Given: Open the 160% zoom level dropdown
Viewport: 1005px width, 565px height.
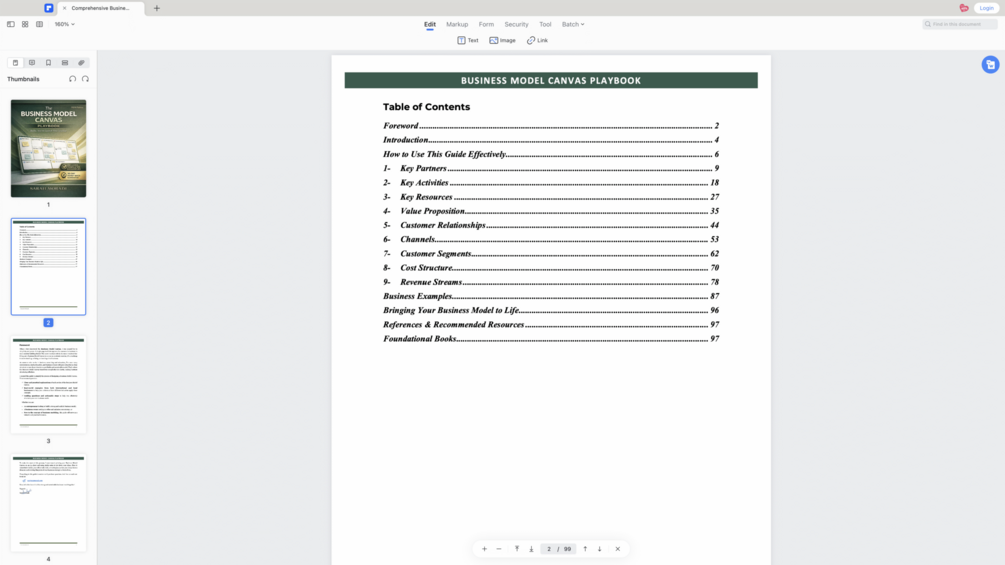Looking at the screenshot, I should click(x=64, y=24).
